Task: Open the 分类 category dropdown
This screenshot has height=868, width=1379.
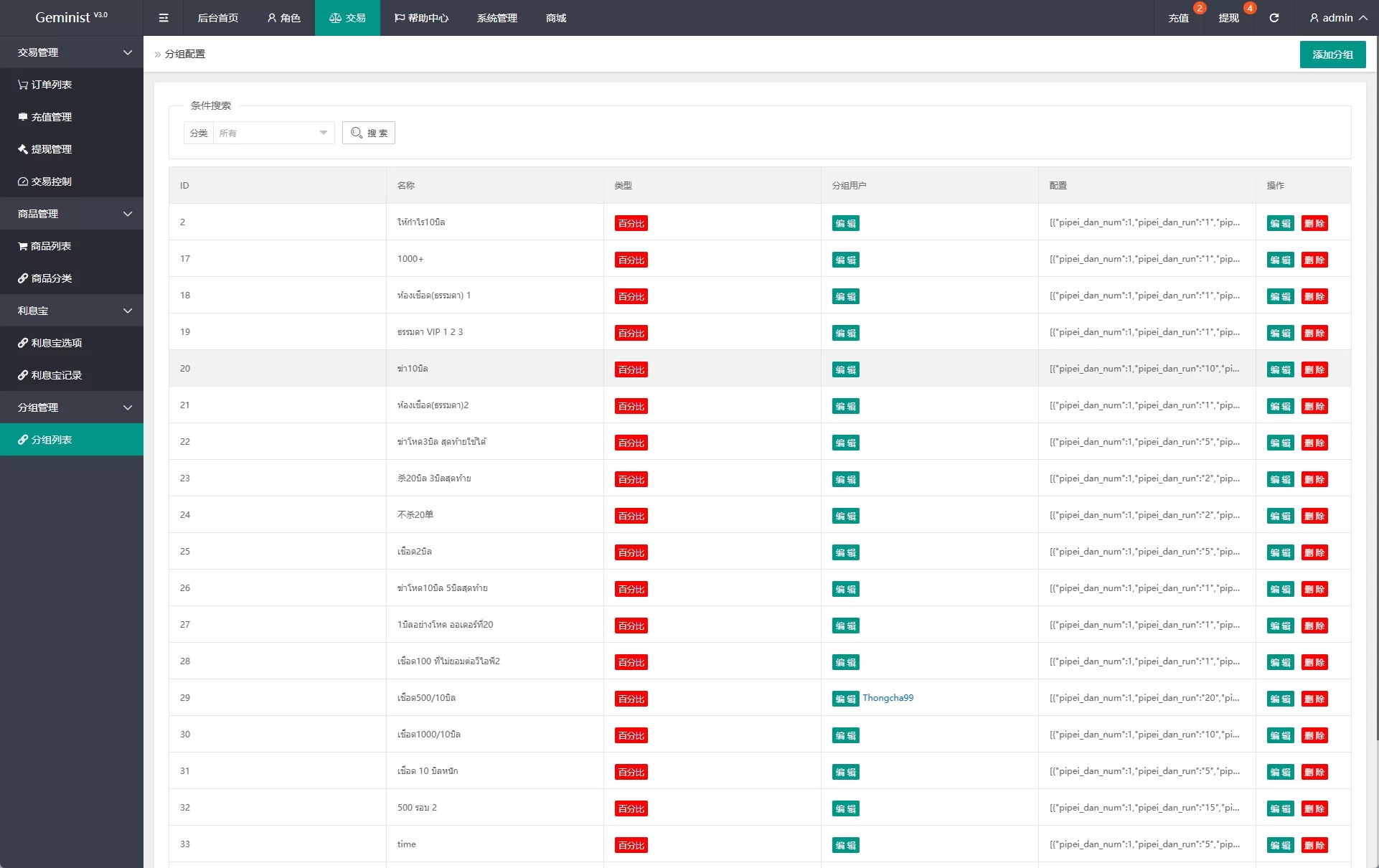Action: (273, 133)
